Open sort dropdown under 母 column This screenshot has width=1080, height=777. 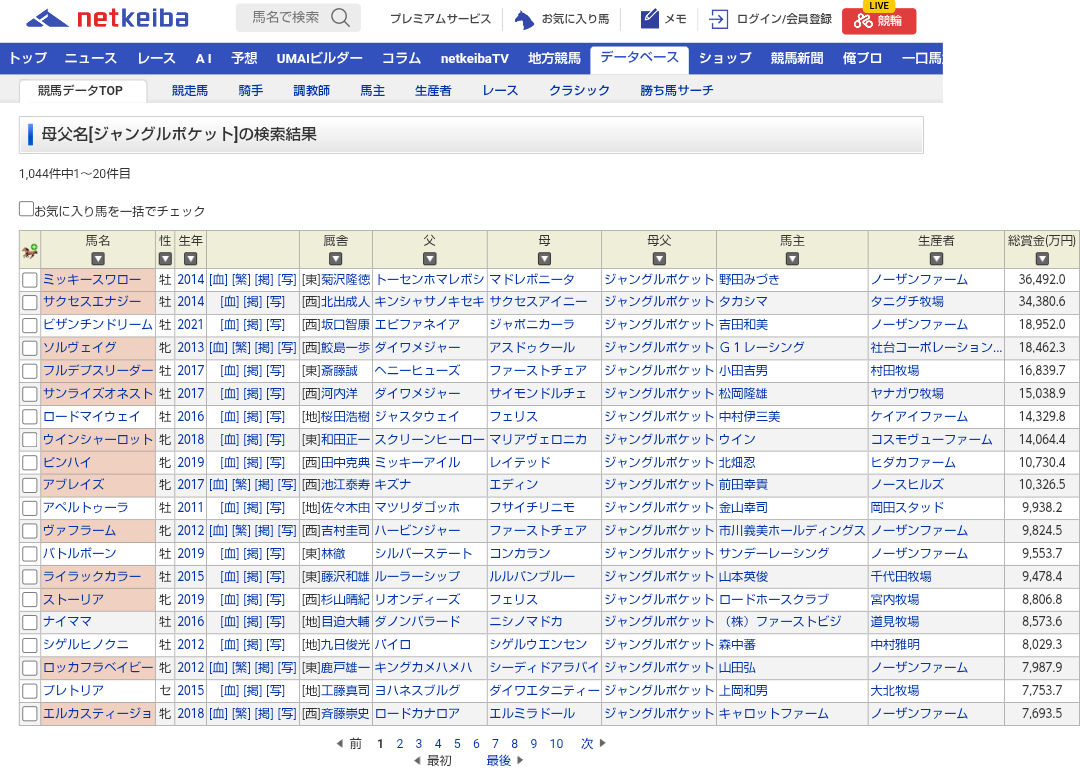[545, 259]
